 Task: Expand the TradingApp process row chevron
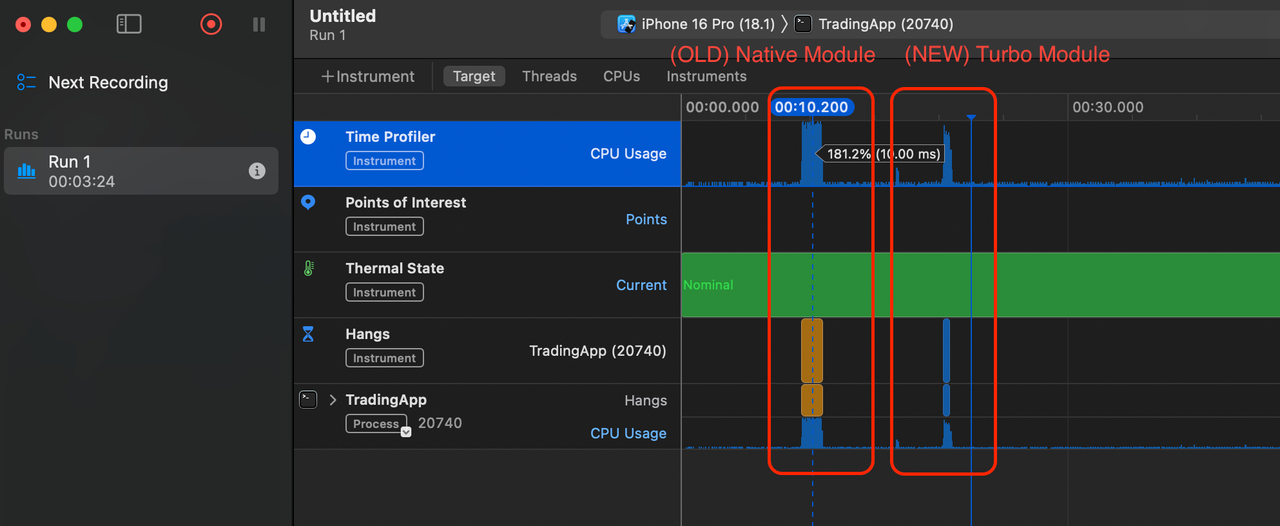pos(333,400)
